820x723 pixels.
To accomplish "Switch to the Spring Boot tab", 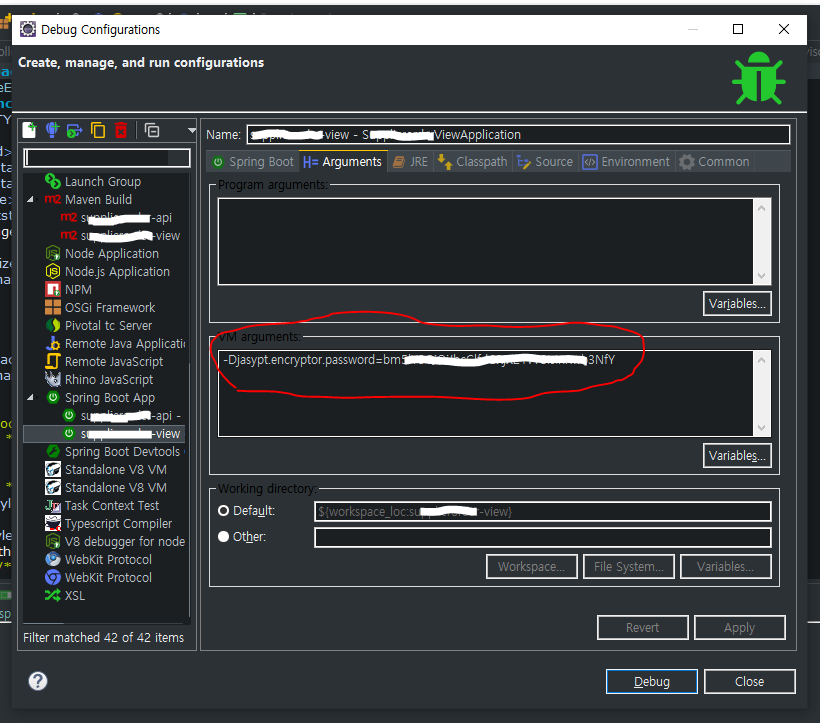I will pos(254,162).
